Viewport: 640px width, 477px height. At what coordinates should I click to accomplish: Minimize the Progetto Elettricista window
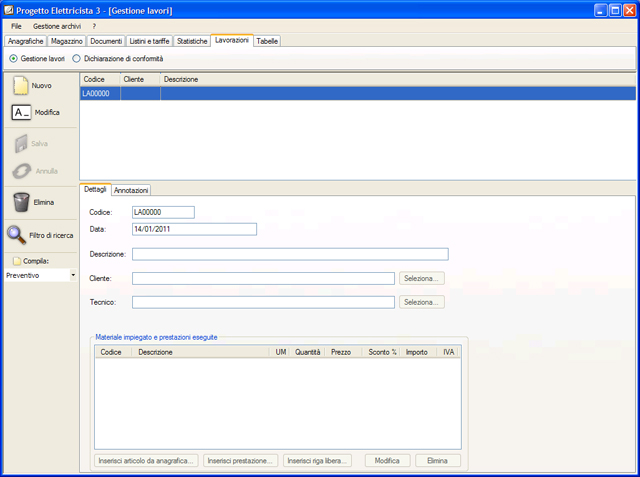click(x=600, y=10)
